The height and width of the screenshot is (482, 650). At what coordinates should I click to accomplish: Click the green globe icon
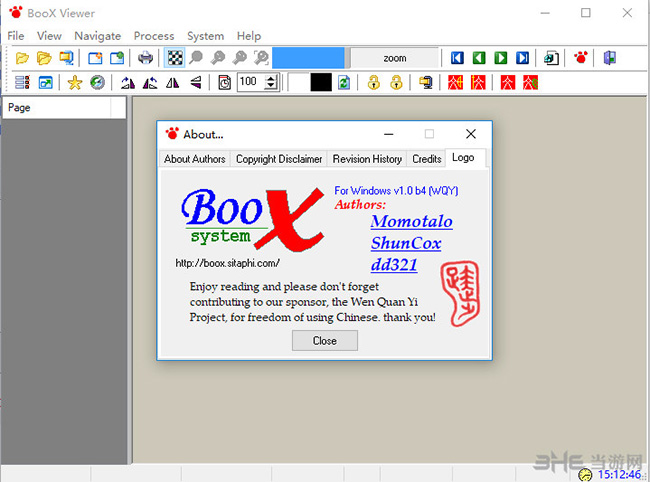click(97, 82)
